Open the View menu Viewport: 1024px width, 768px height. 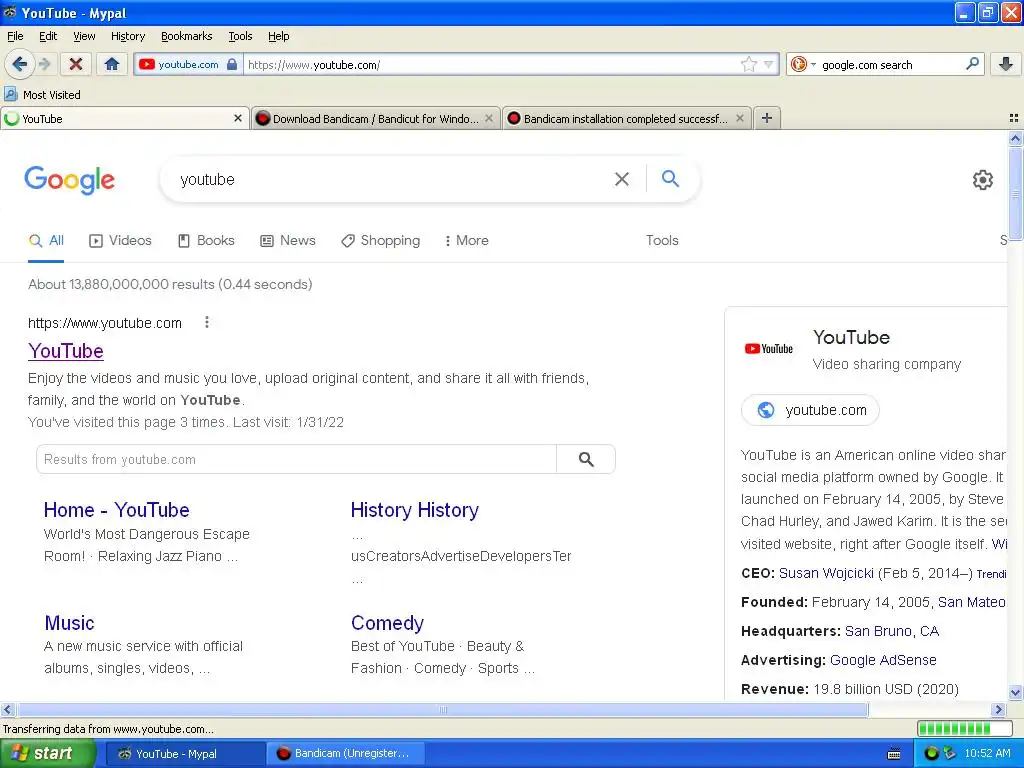click(x=84, y=36)
